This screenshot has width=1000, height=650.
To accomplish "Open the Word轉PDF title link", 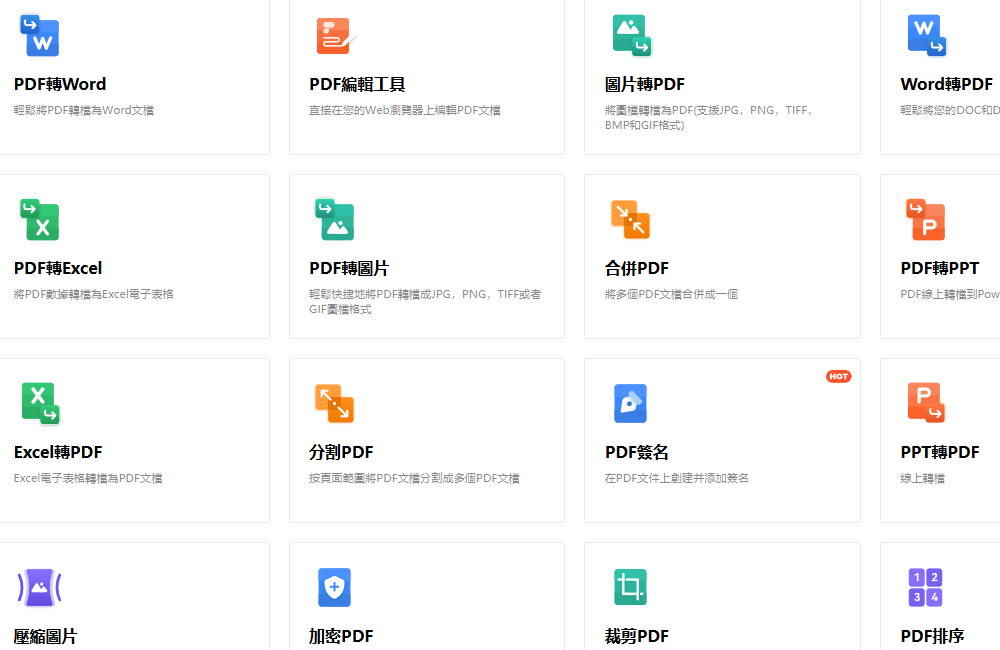I will point(946,84).
